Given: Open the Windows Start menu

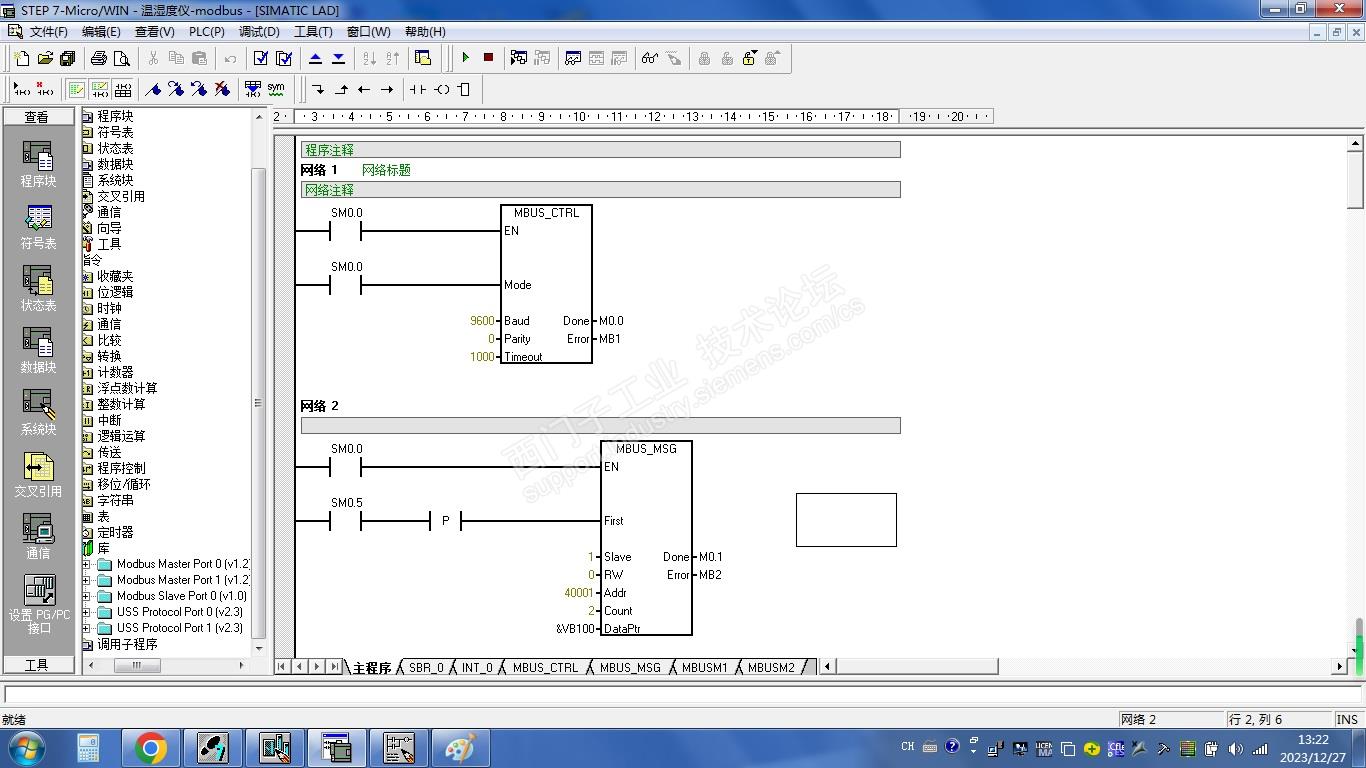Looking at the screenshot, I should point(26,748).
